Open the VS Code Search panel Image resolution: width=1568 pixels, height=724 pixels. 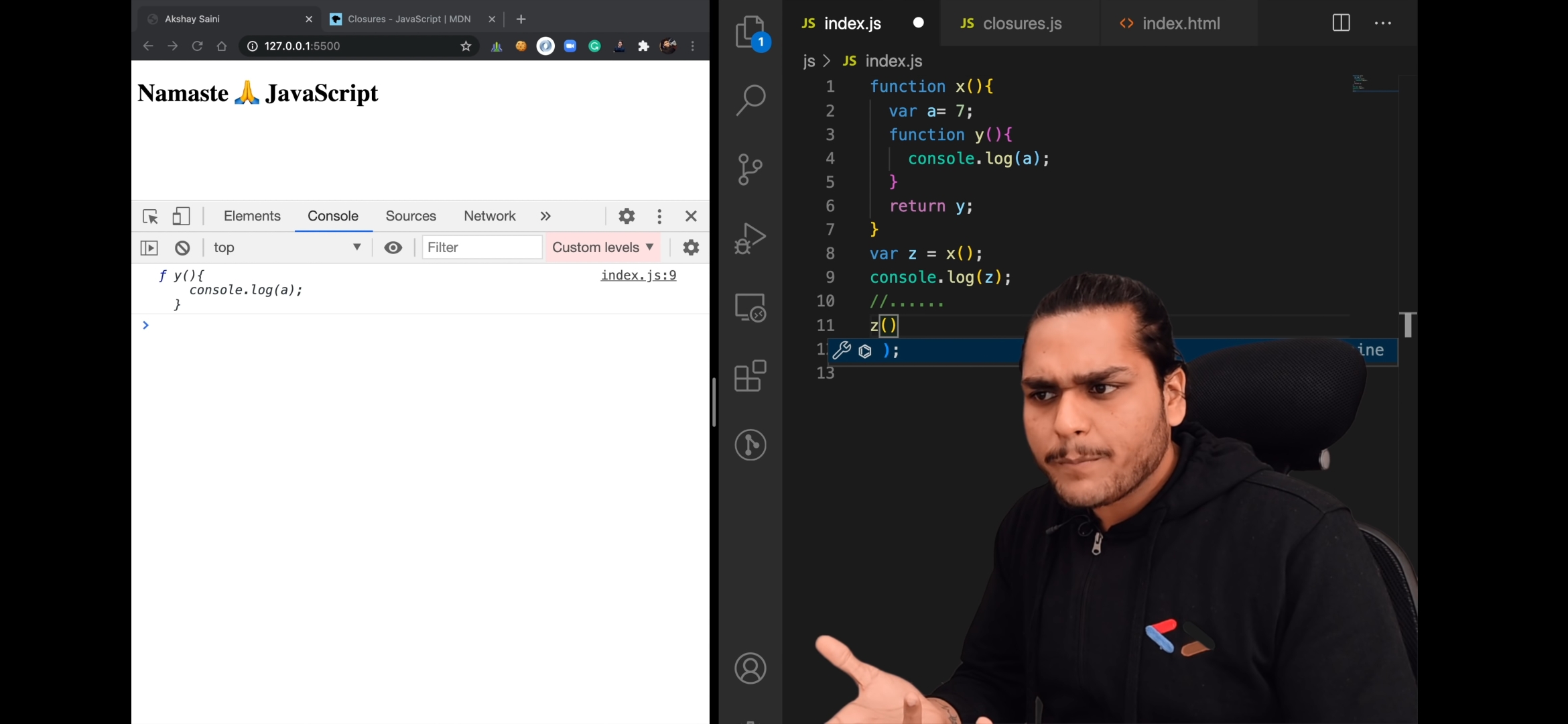coord(750,101)
